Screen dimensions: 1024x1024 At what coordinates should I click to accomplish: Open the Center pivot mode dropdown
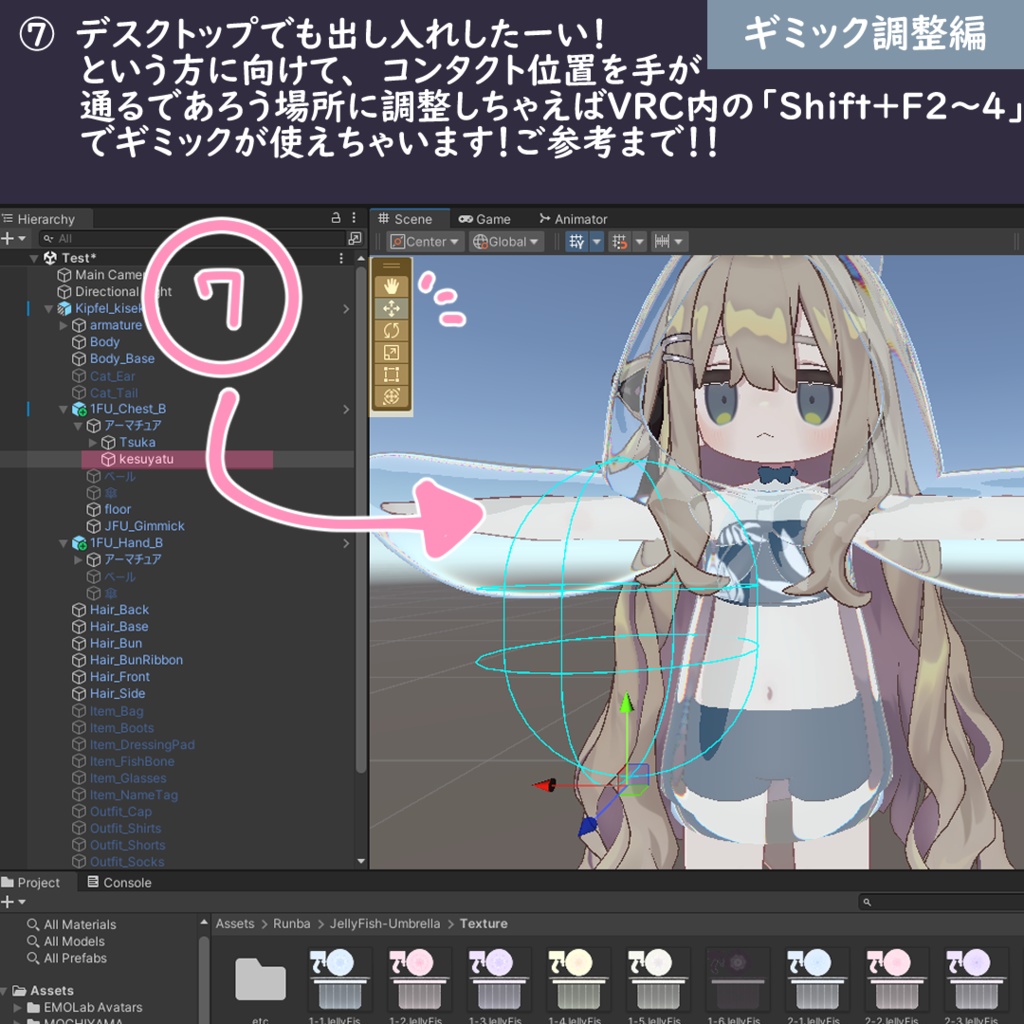click(425, 242)
